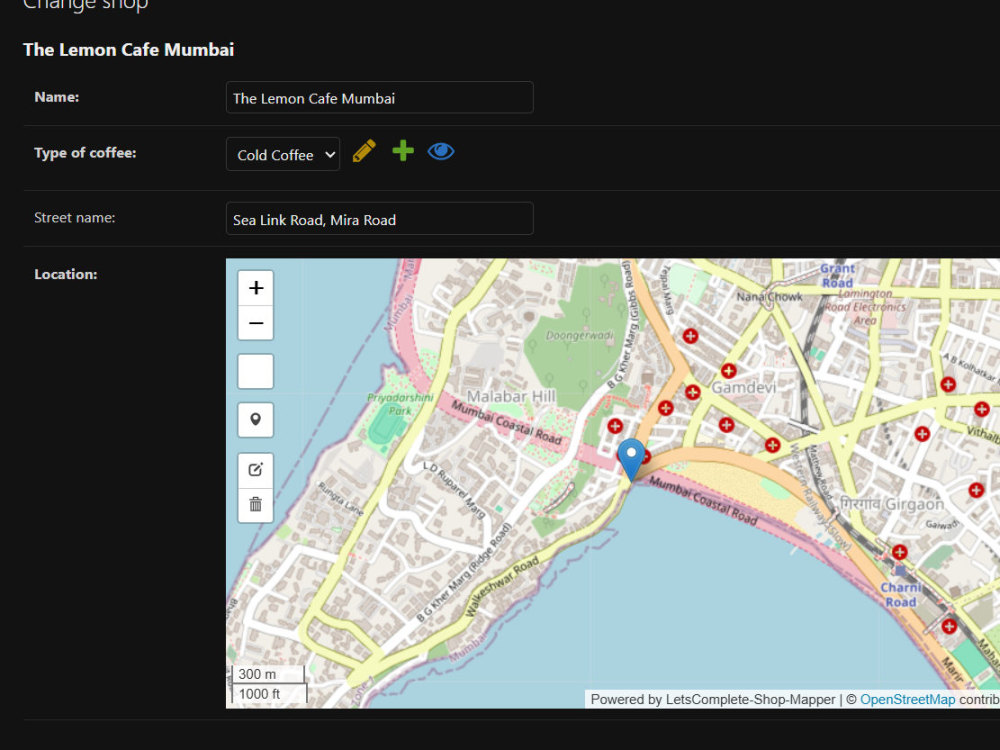Click the 1000 ft scale indicator

[x=269, y=693]
